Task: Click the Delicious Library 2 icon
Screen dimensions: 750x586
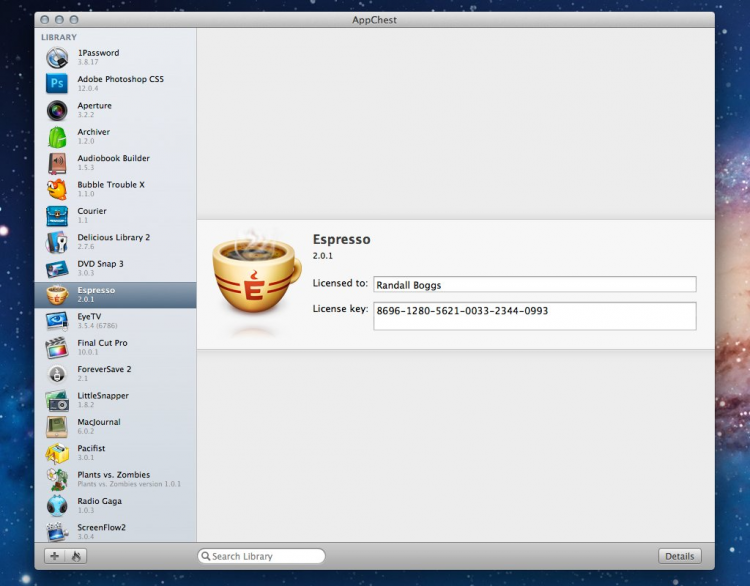Action: tap(57, 242)
